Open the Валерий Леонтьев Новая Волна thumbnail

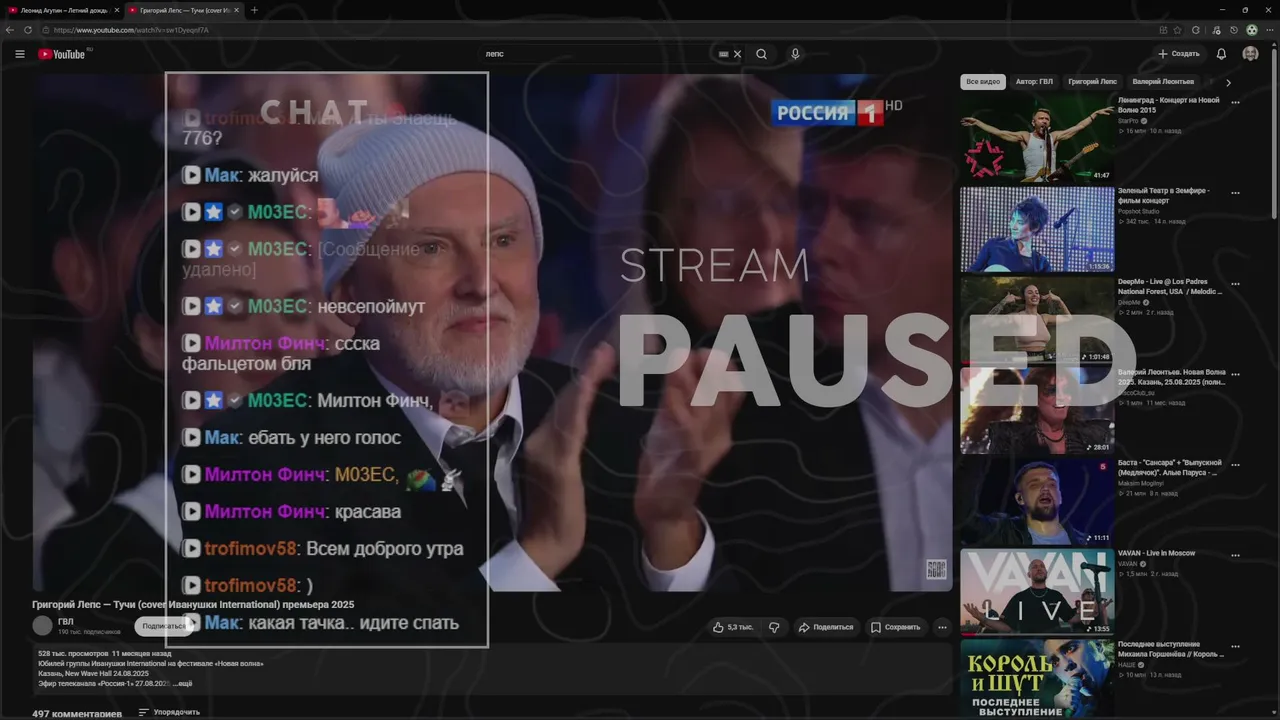click(x=1037, y=410)
